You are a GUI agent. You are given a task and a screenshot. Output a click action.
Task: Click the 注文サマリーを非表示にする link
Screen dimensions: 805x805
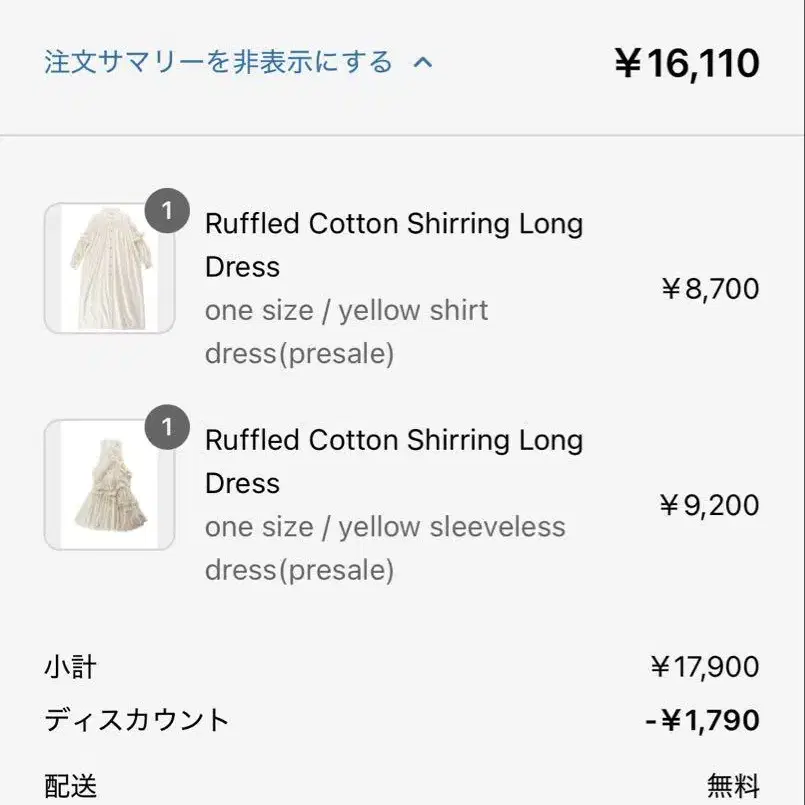tap(218, 62)
